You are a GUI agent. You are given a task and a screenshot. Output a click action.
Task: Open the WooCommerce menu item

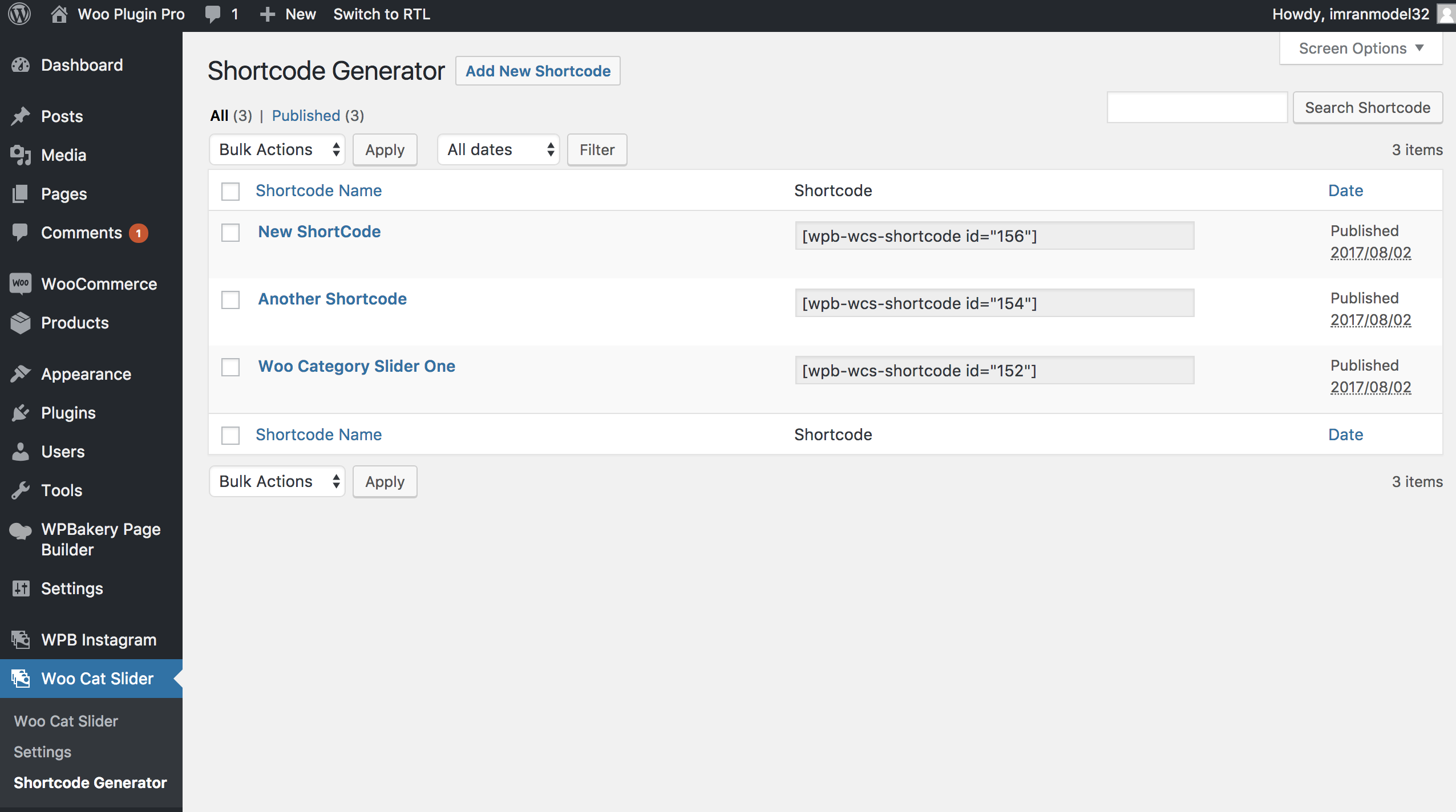pos(99,284)
